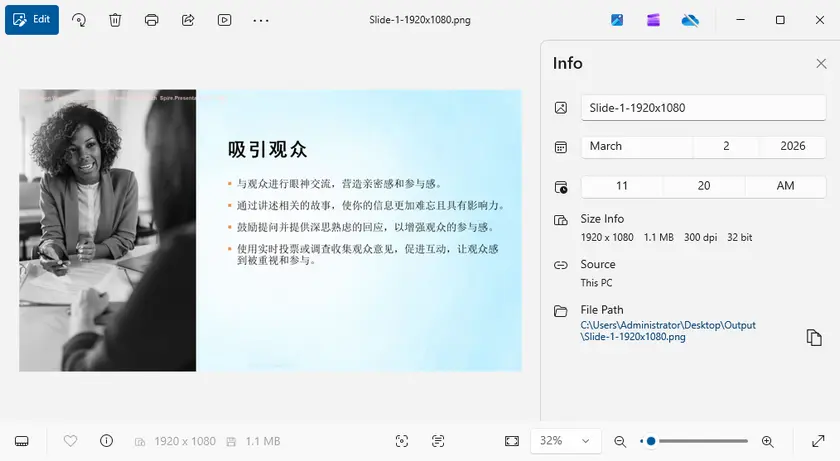The height and width of the screenshot is (461, 840).
Task: Close the Photos window
Action: point(820,20)
